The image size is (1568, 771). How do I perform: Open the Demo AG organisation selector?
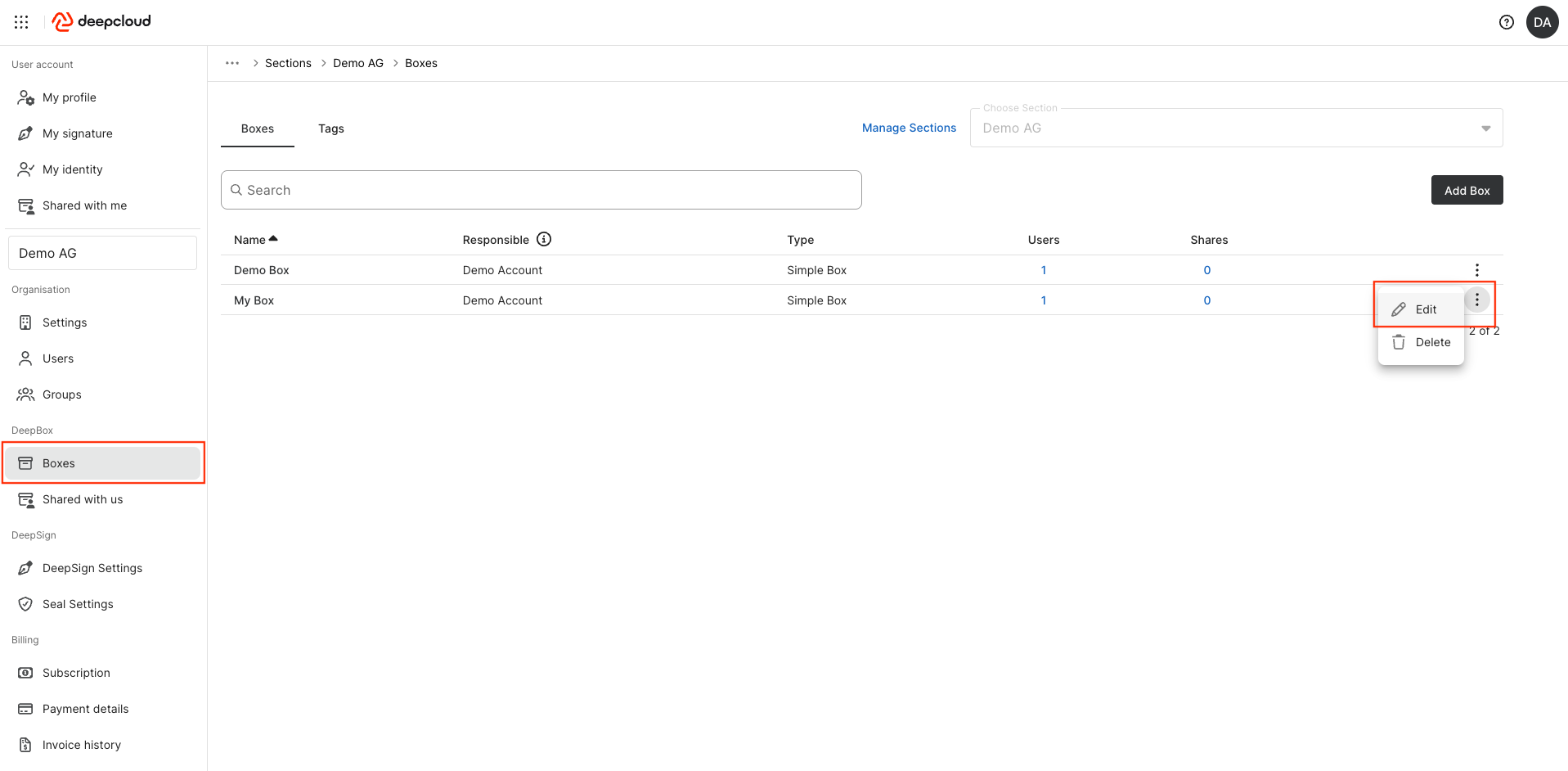click(102, 253)
